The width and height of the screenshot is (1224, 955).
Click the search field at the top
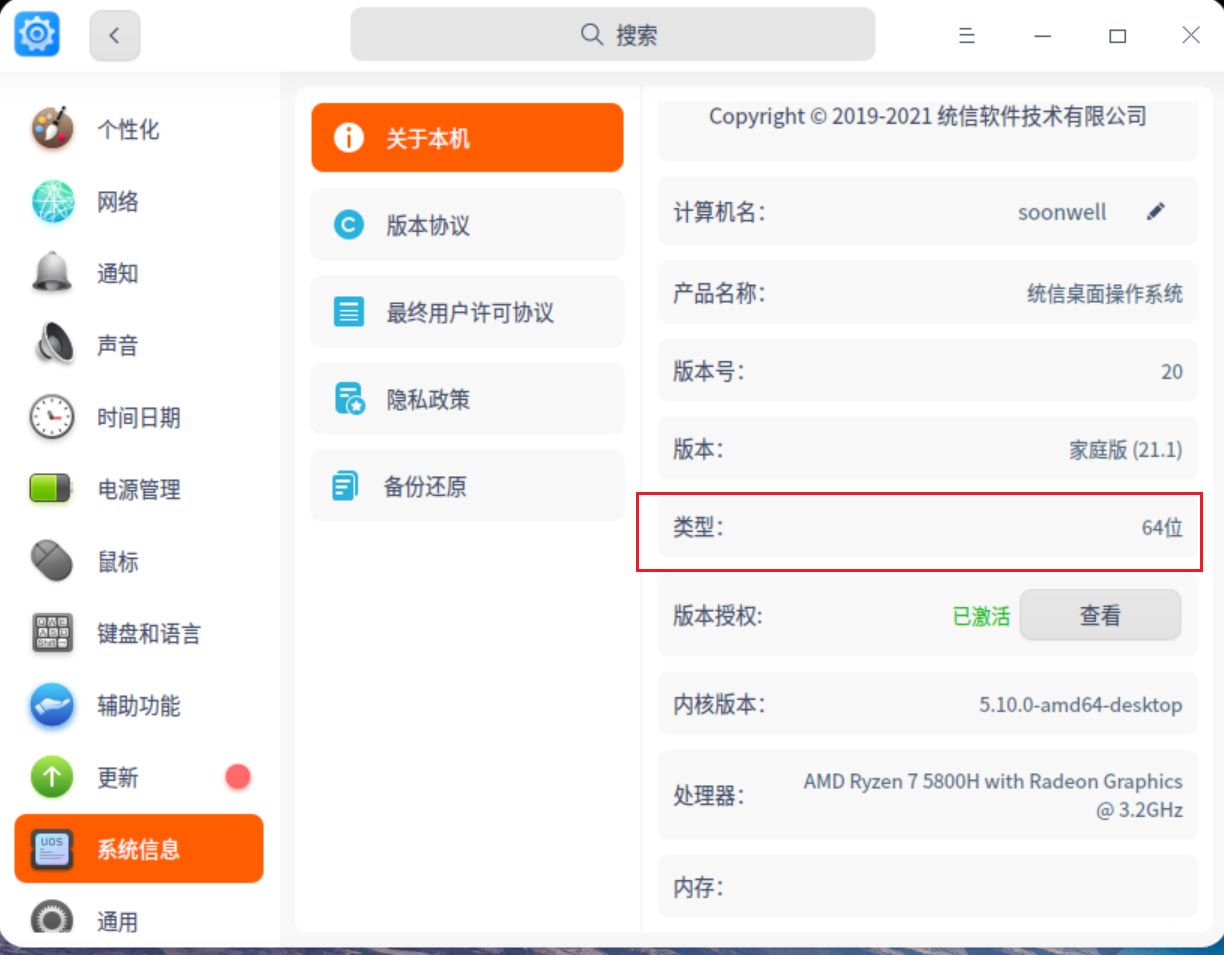click(612, 35)
